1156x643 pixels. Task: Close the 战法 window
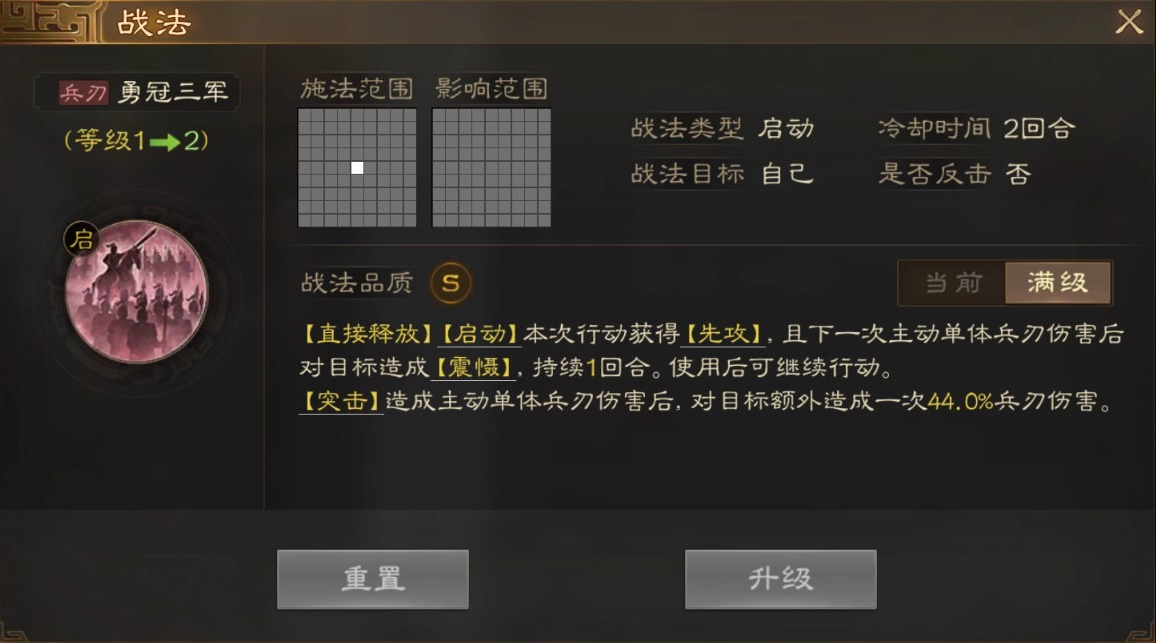(1129, 21)
